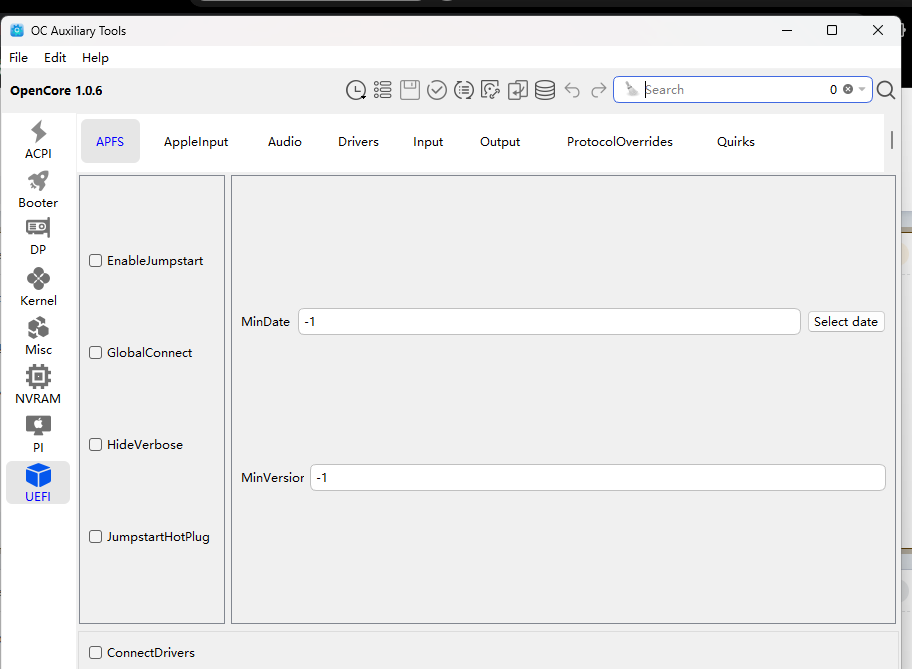Toggle the HideVerbose checkbox
This screenshot has width=912, height=669.
[x=96, y=445]
